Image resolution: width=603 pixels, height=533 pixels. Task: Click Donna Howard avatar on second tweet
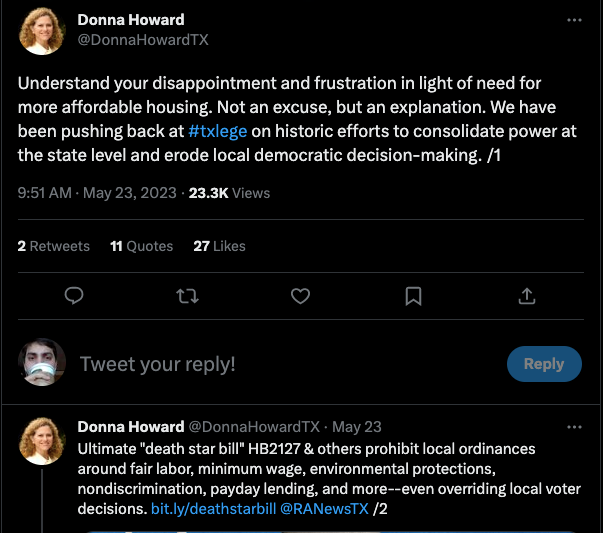42,441
